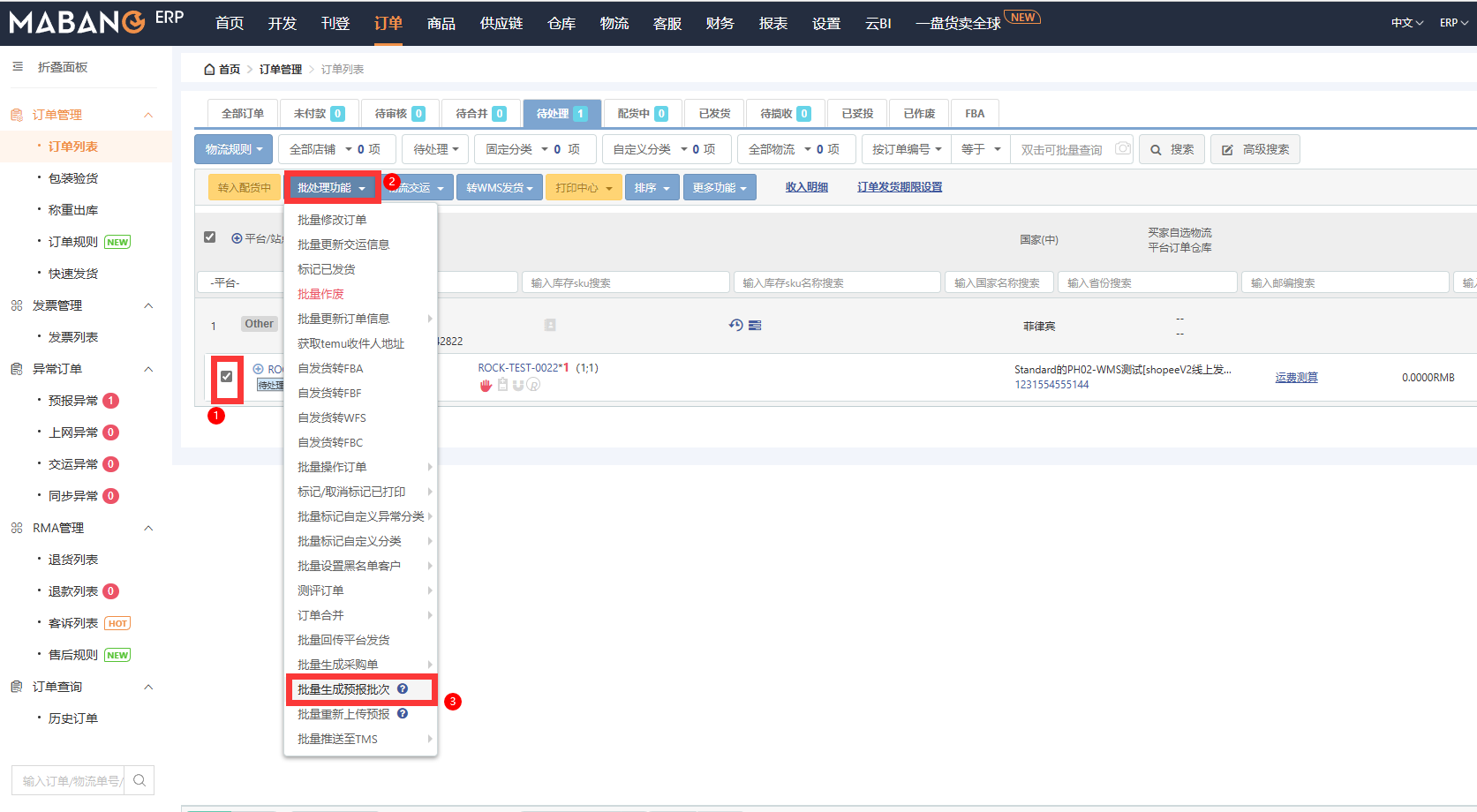Click the home icon in breadcrumb
Screen dimensions: 1477x812
point(209,69)
